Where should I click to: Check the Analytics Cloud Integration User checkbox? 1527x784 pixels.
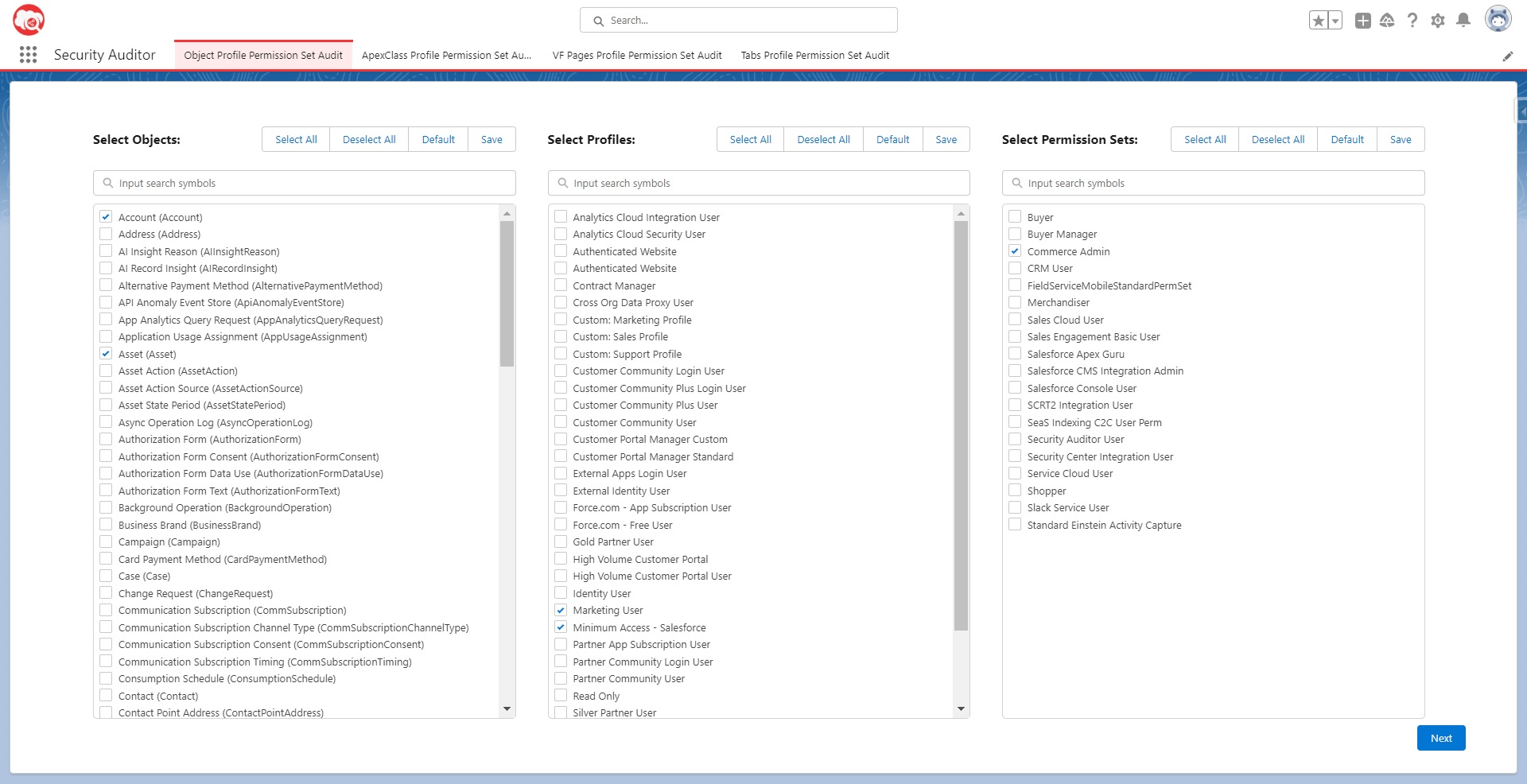[x=561, y=217]
